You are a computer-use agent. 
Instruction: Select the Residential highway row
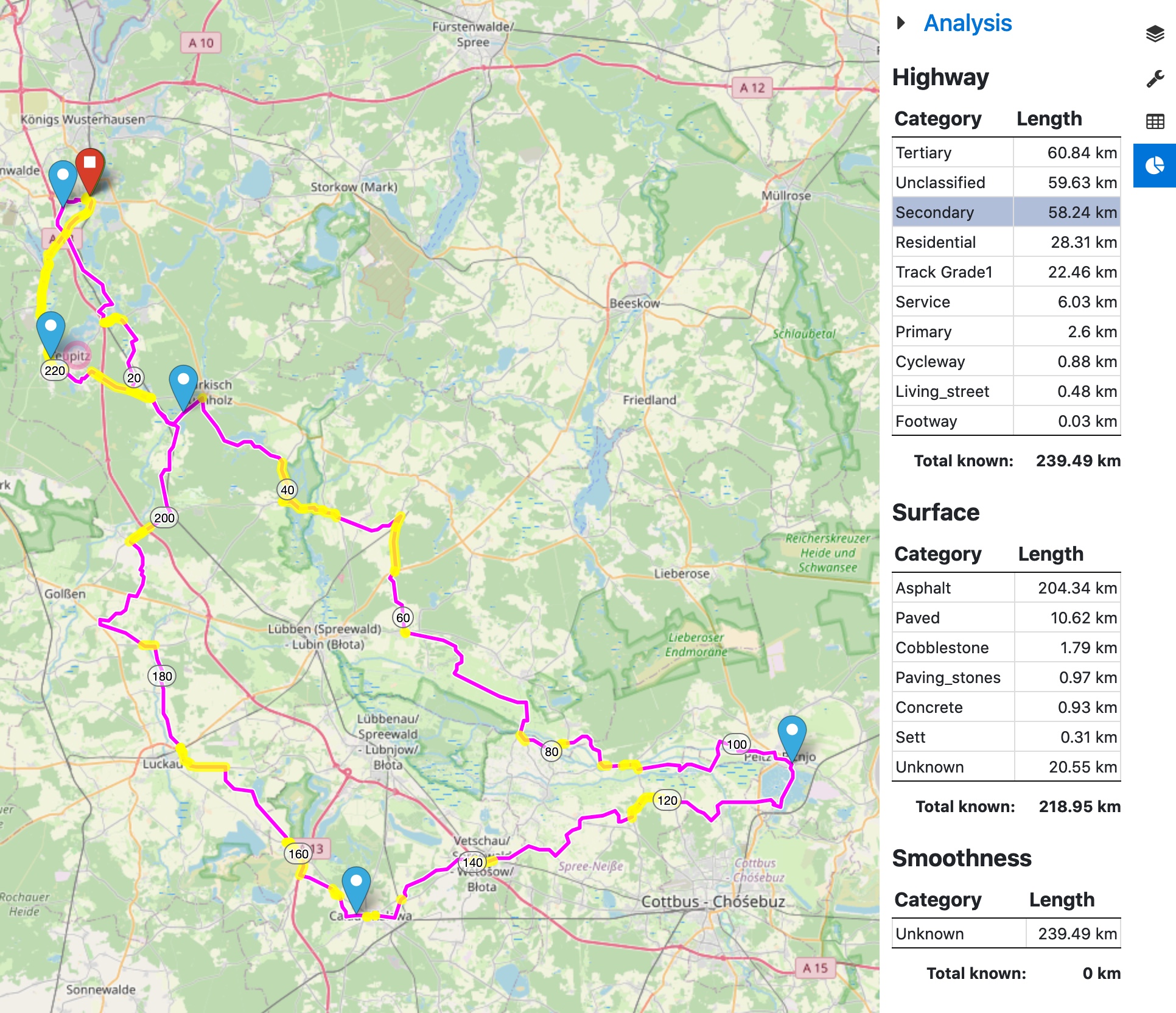click(x=1006, y=242)
